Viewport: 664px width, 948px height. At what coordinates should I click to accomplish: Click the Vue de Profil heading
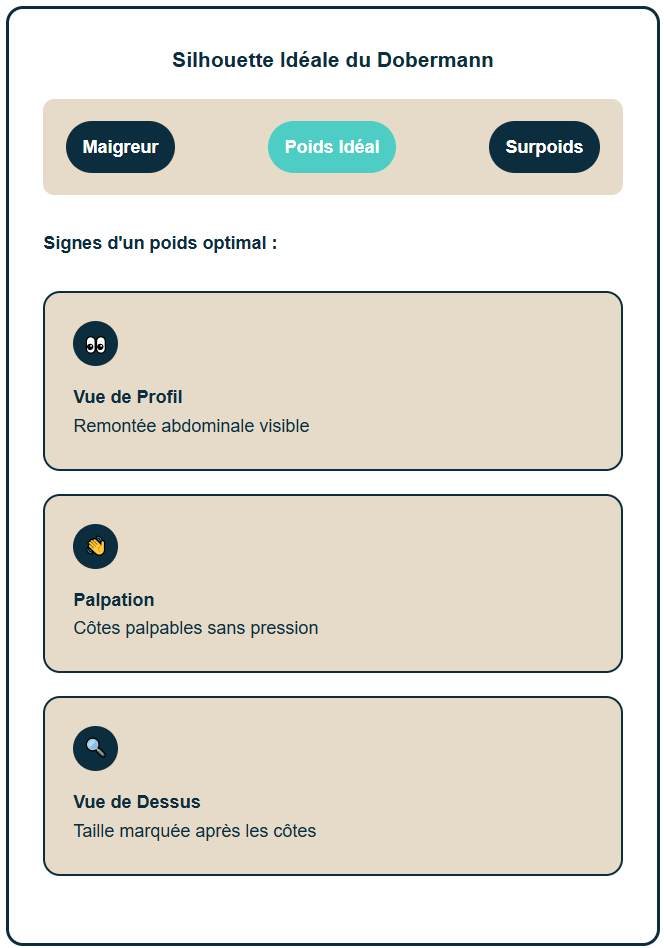pos(128,397)
